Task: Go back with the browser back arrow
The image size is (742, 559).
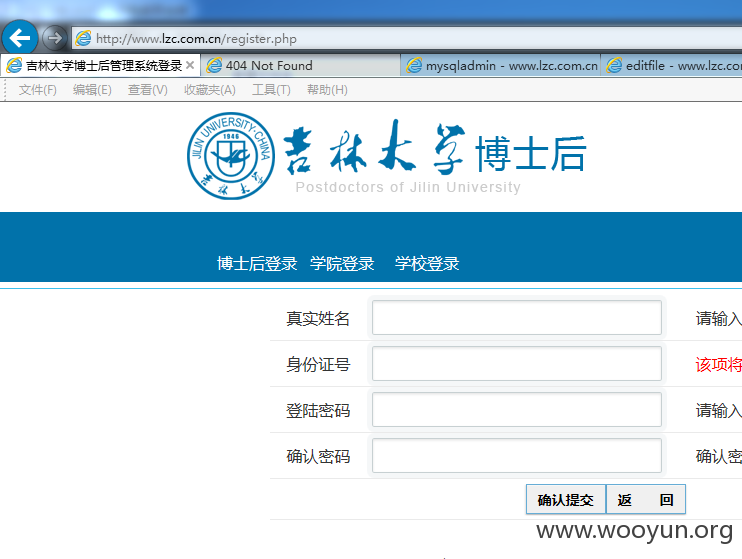Action: pyautogui.click(x=19, y=38)
